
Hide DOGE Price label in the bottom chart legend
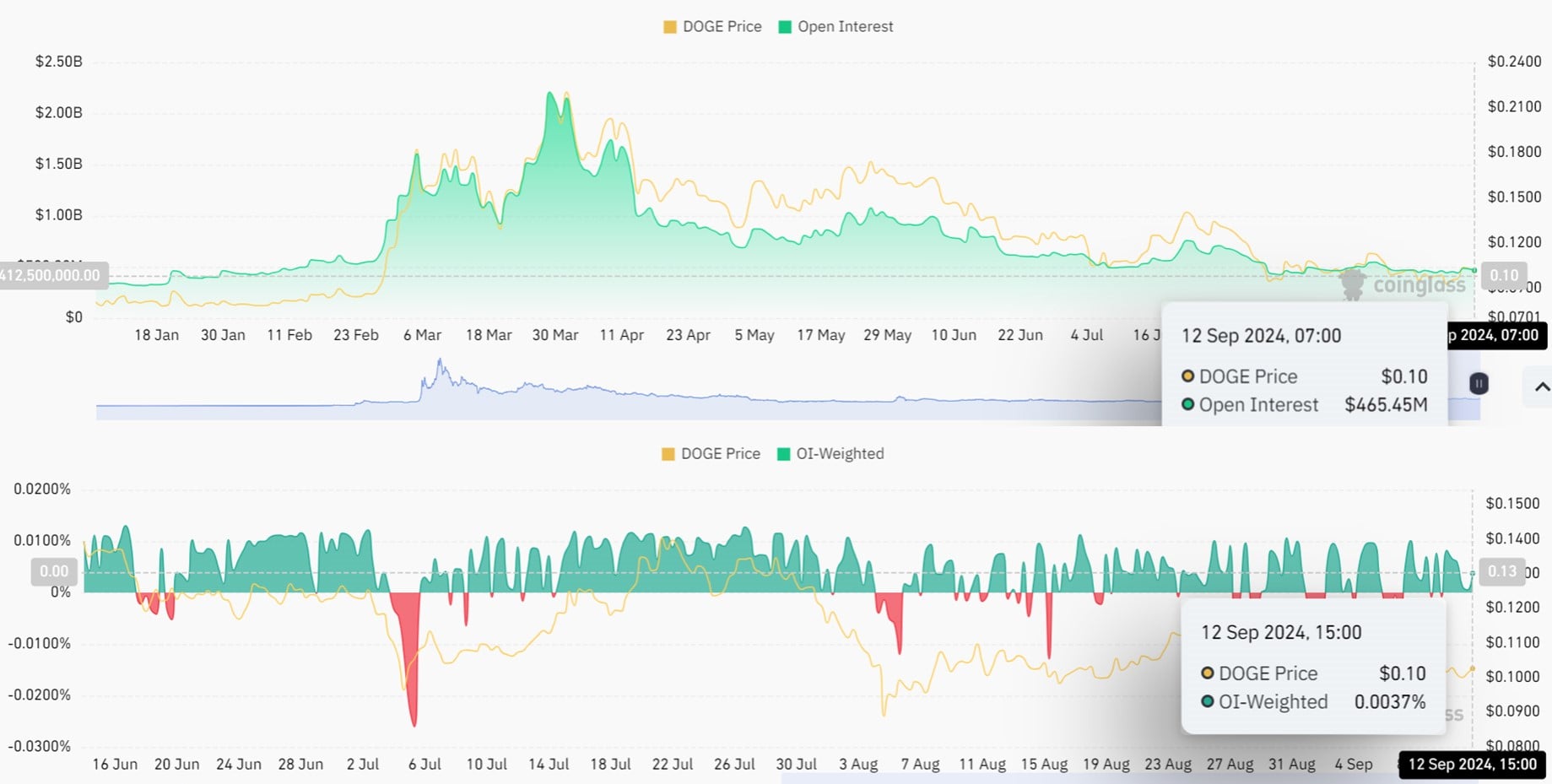[x=720, y=454]
